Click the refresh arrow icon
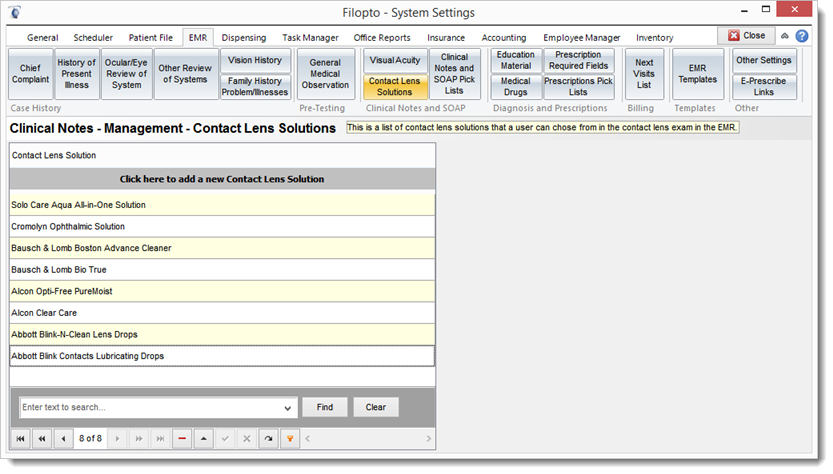The width and height of the screenshot is (833, 474). click(x=268, y=438)
